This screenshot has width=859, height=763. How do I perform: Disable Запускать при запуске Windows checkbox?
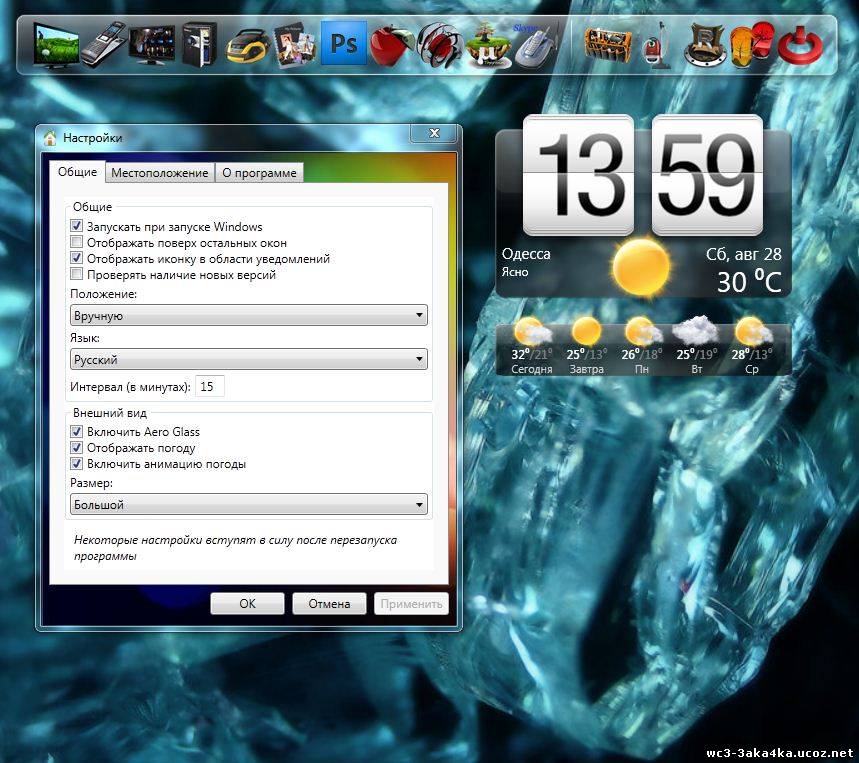point(77,227)
